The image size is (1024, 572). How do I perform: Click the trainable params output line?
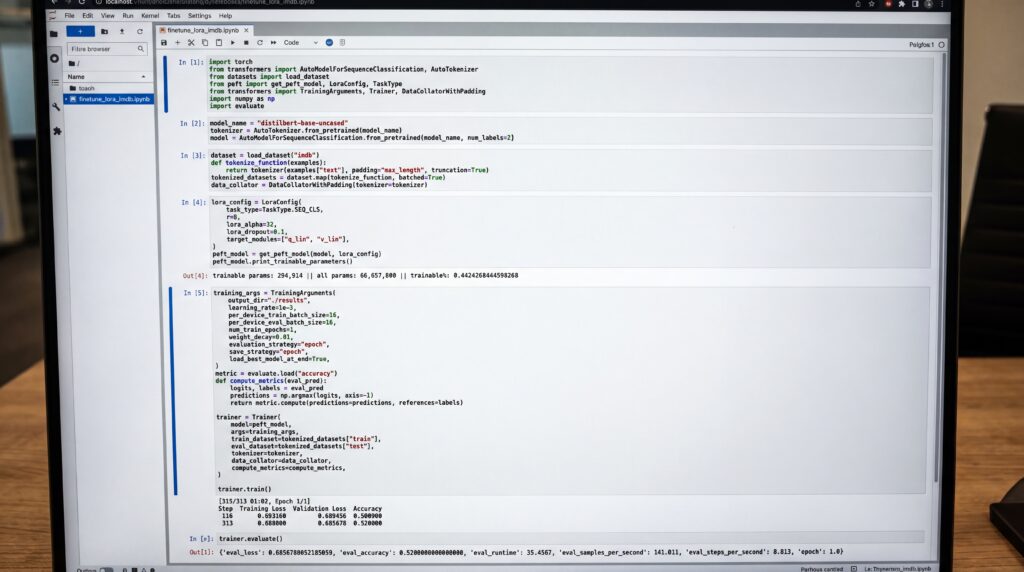365,276
